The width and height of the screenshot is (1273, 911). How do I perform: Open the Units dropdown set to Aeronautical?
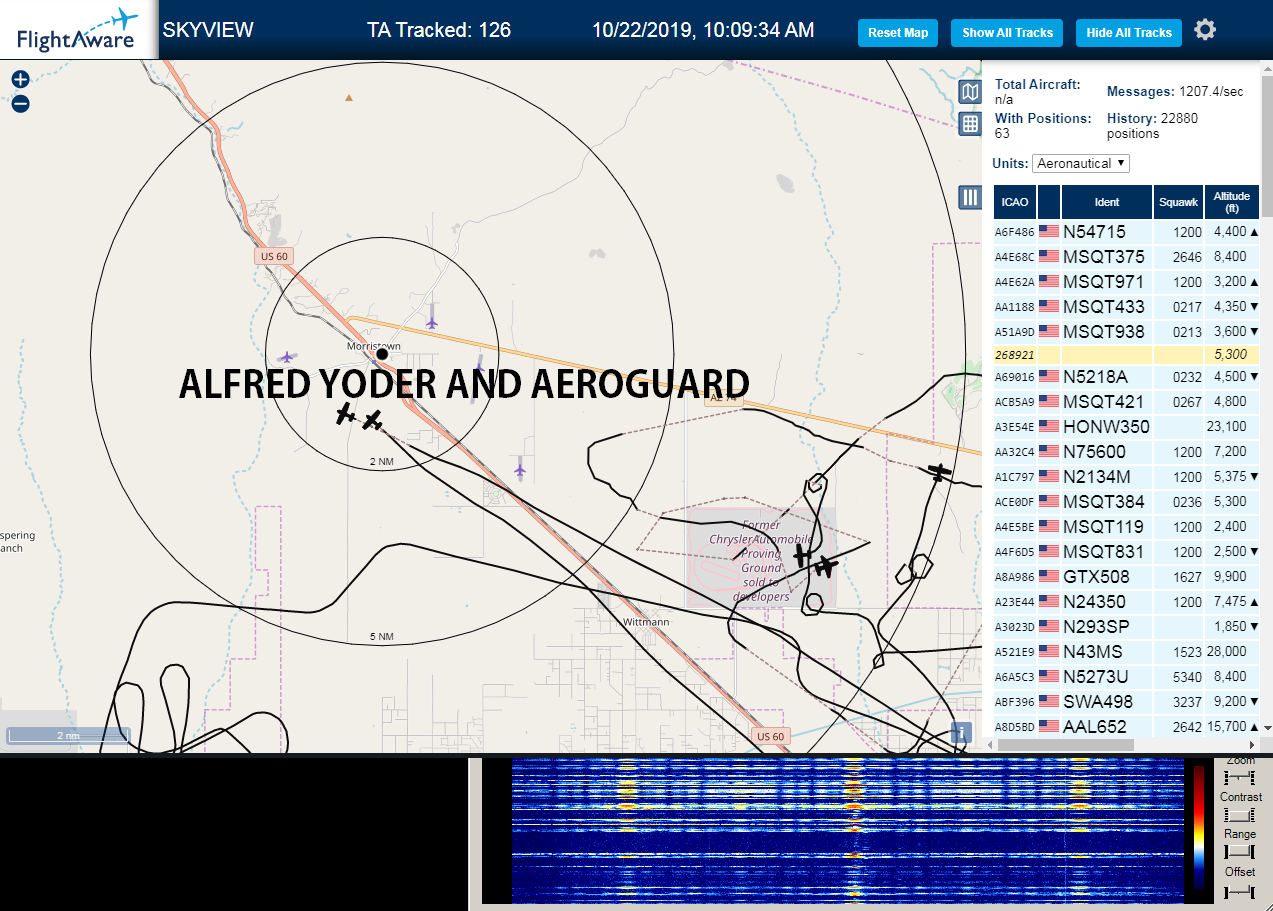click(1081, 163)
